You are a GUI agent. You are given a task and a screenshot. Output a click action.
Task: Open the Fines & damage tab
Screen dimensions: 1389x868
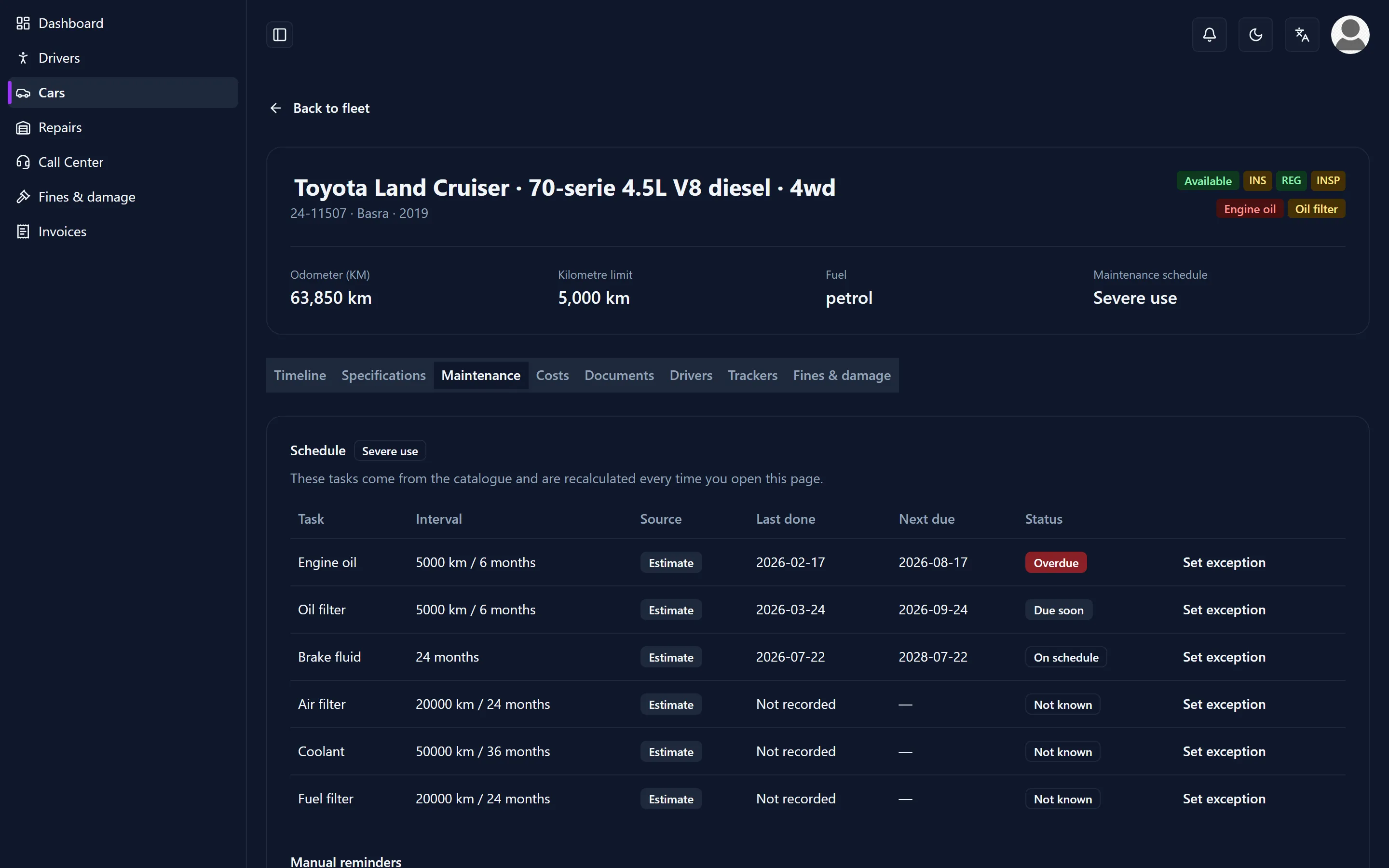[842, 376]
